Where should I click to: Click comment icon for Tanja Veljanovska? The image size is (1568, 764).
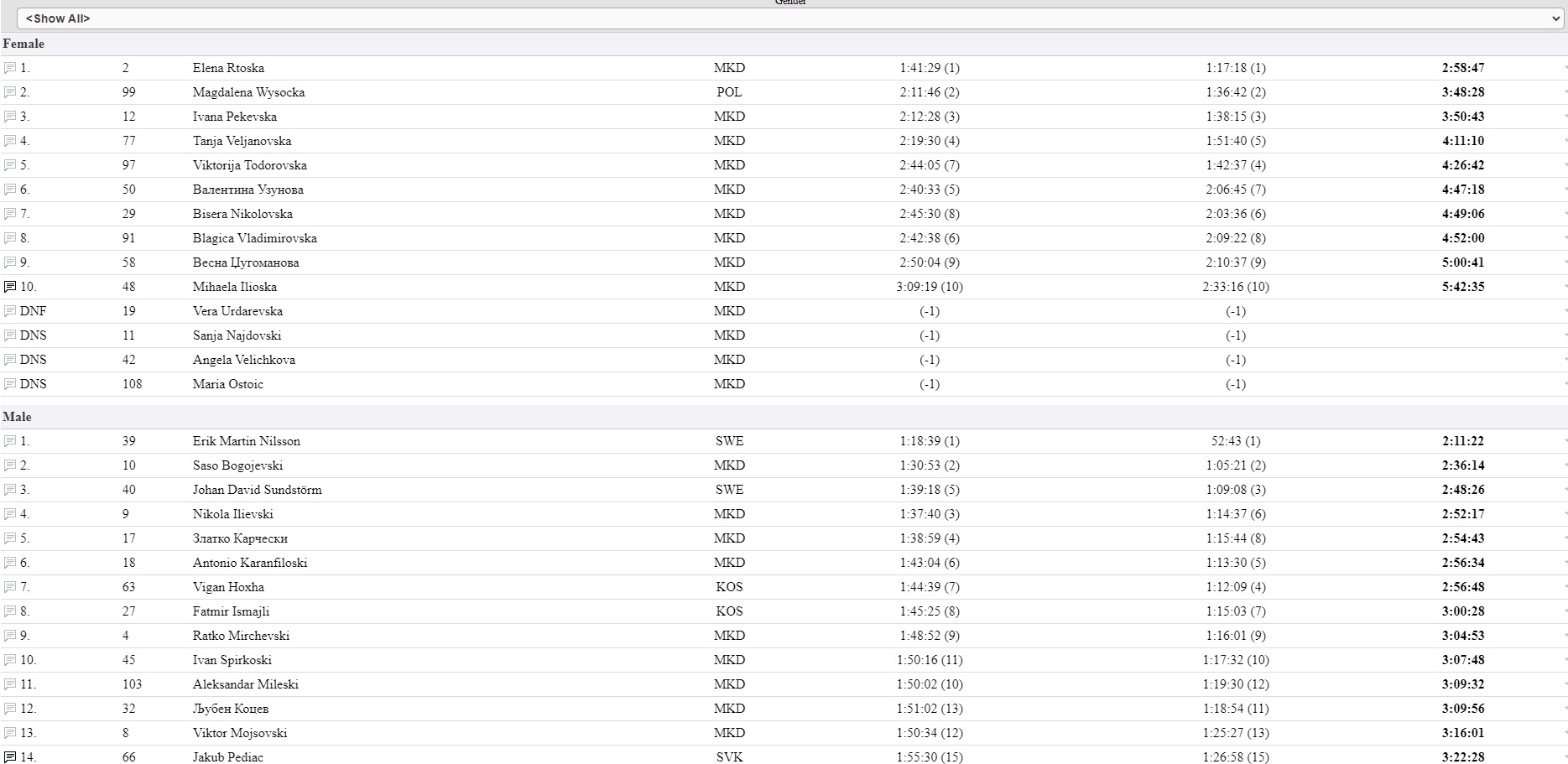[10, 141]
